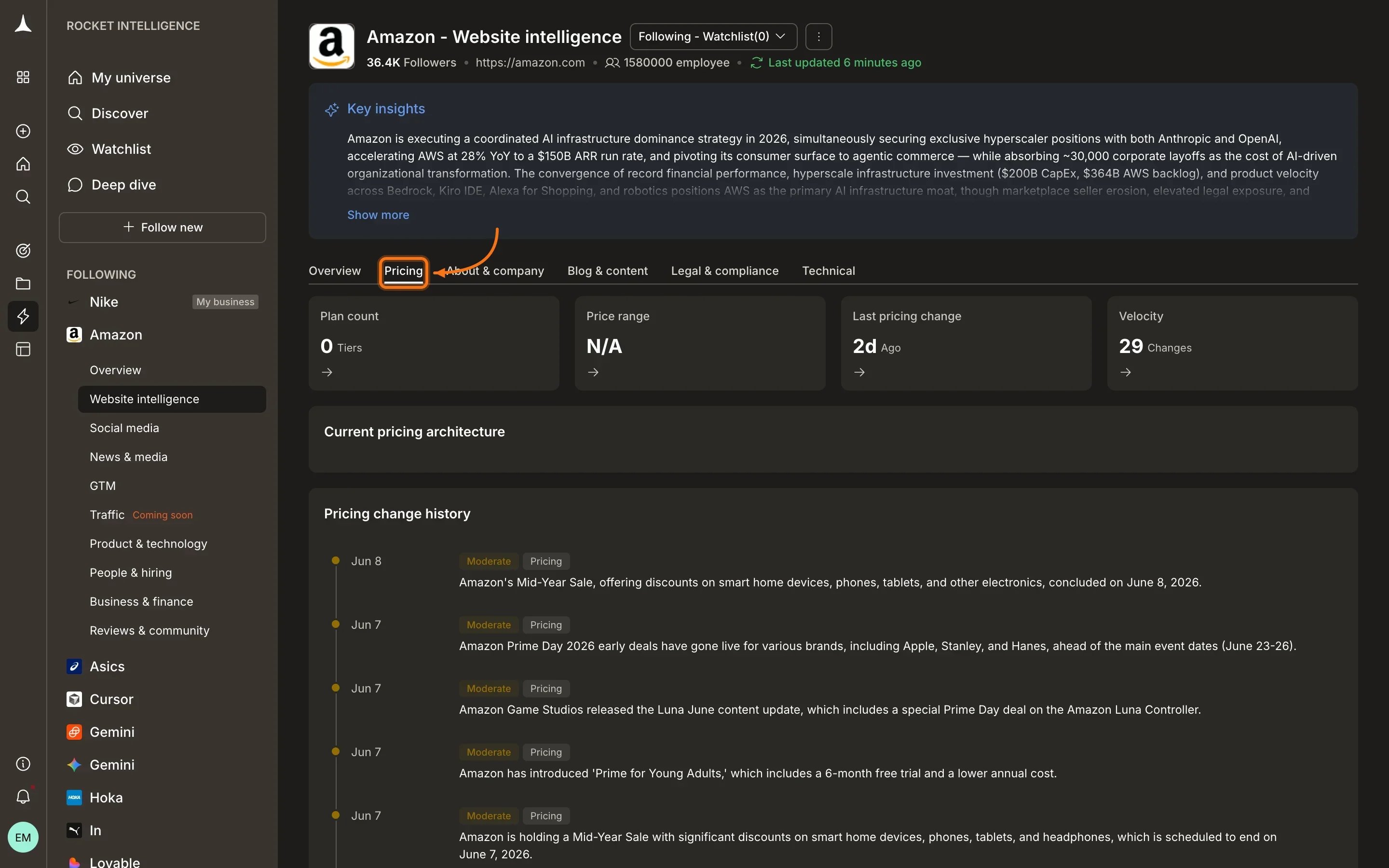The width and height of the screenshot is (1389, 868).
Task: Click the 'Prime for Young Adults' entry text
Action: coord(758,774)
